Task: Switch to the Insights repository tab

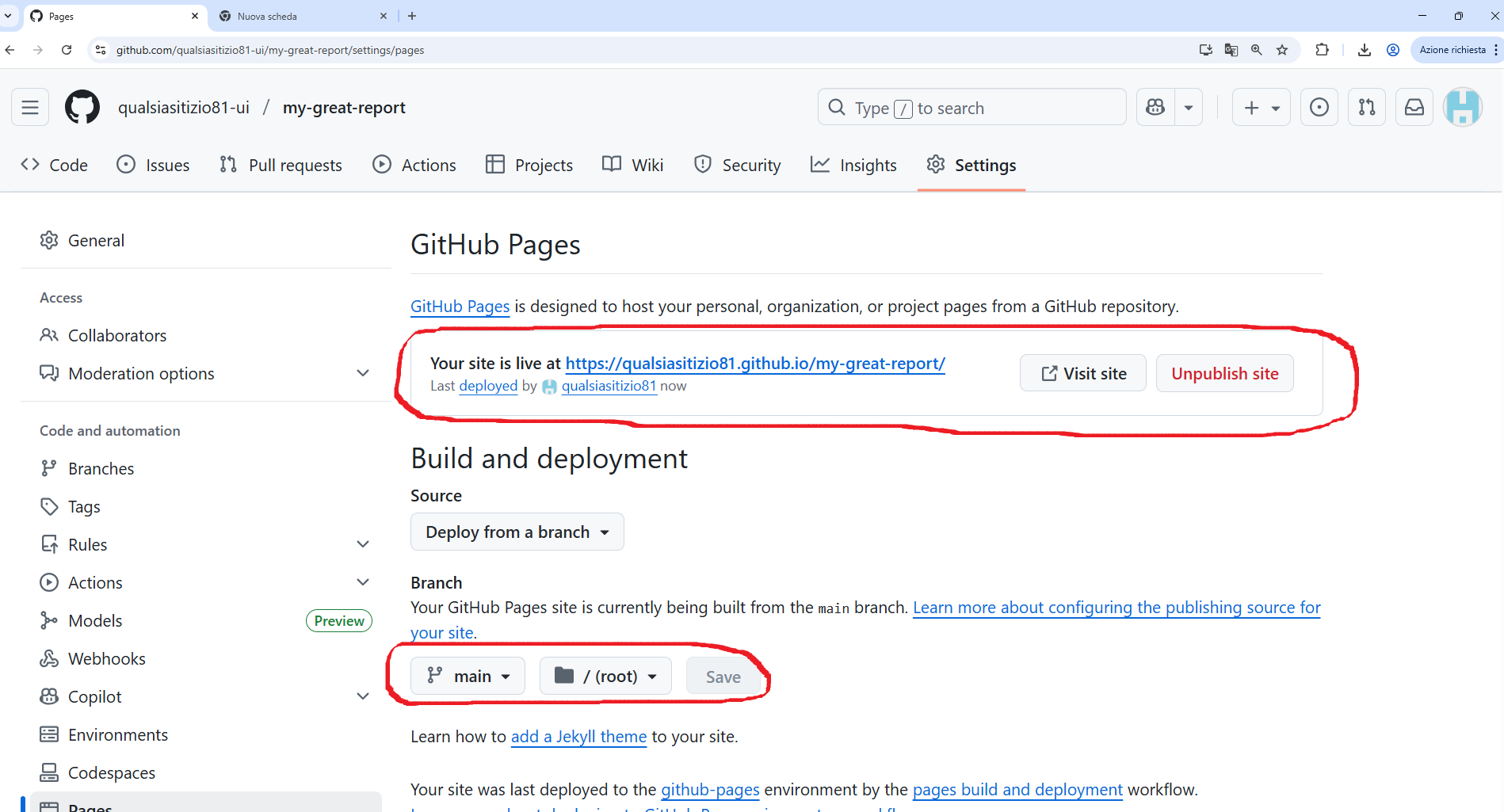Action: [x=853, y=165]
